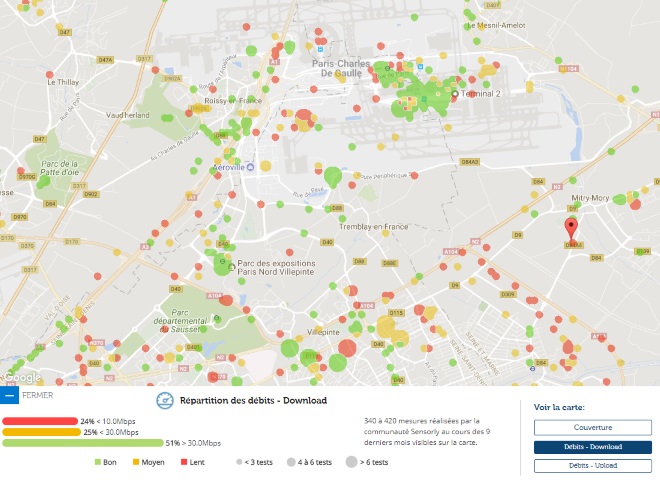Click the speedometer icon beside Répartition des débits

165,401
